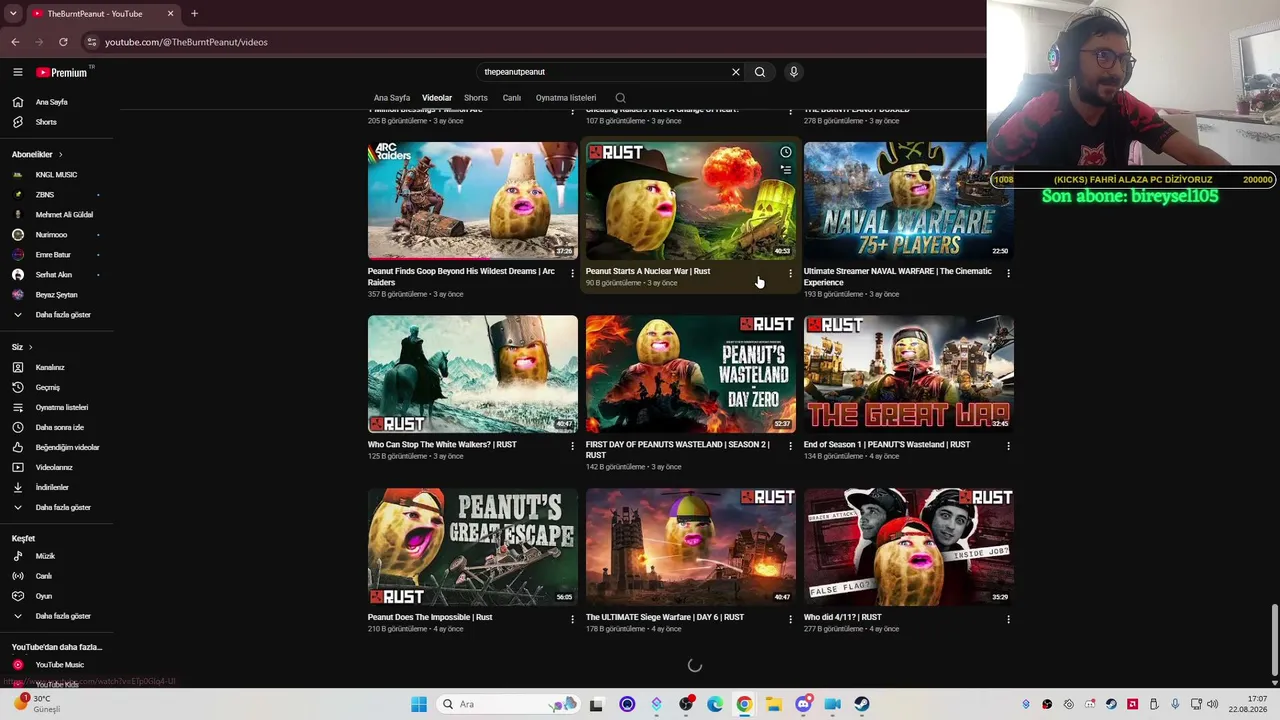This screenshot has width=1280, height=720.
Task: Open the options menu for Who did 4/11? video
Action: pos(1008,619)
